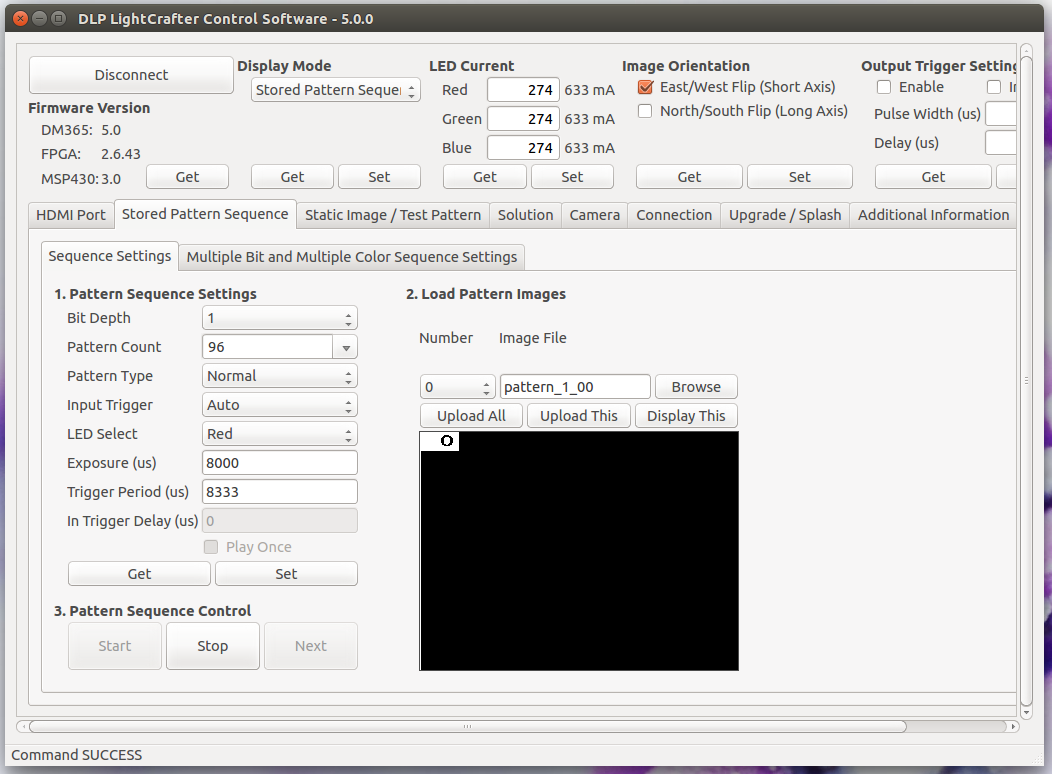Click the image Number spinner
Screen dimensions: 1052x774
coord(458,387)
